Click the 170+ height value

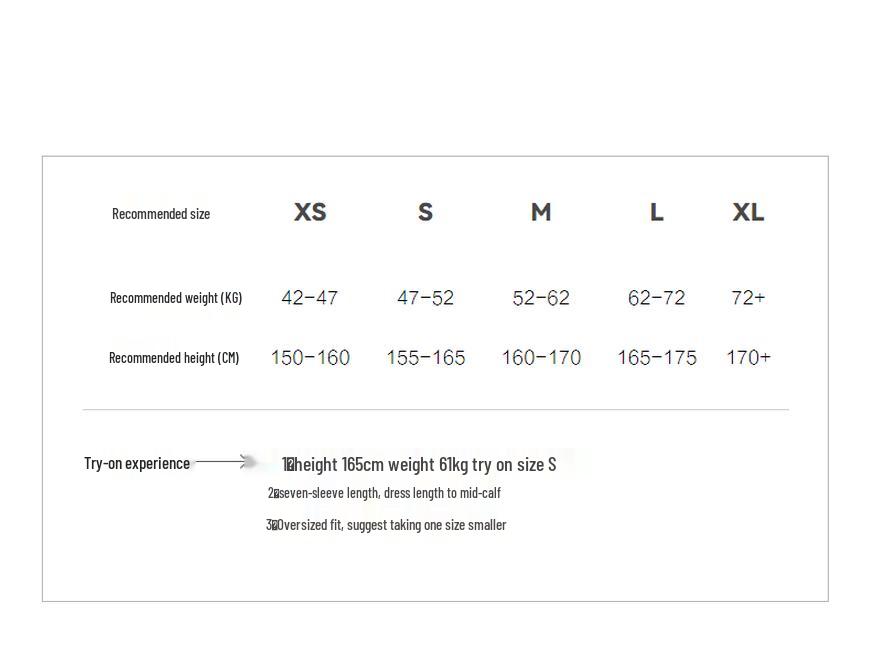tap(748, 357)
